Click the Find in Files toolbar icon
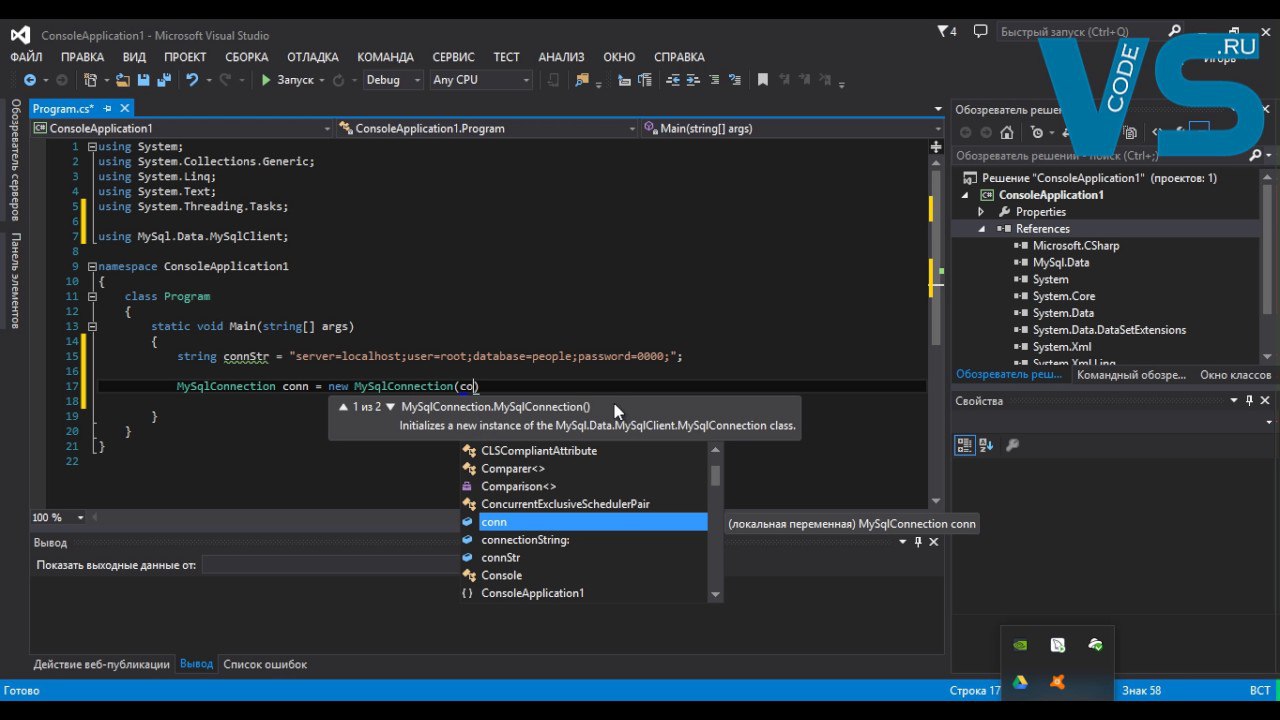Image resolution: width=1280 pixels, height=720 pixels. coord(582,80)
